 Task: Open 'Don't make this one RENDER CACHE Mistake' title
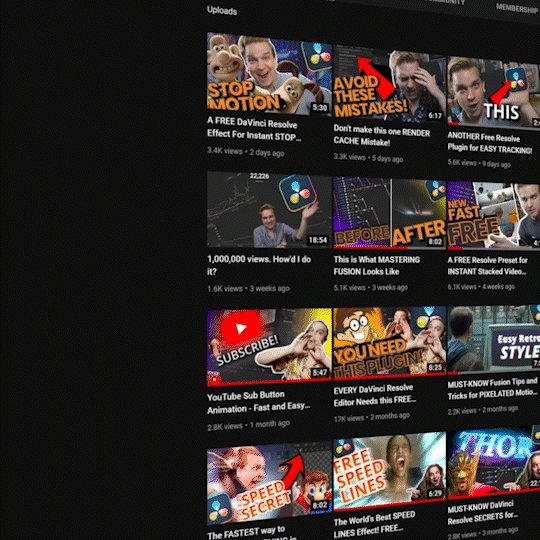click(x=382, y=135)
